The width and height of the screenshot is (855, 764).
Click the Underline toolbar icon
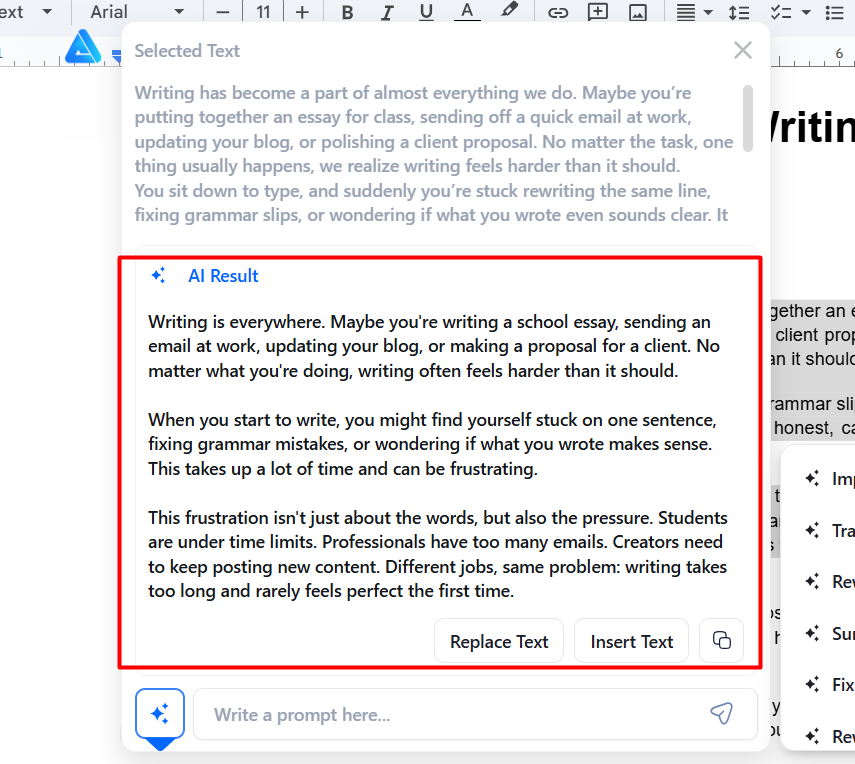(x=426, y=12)
